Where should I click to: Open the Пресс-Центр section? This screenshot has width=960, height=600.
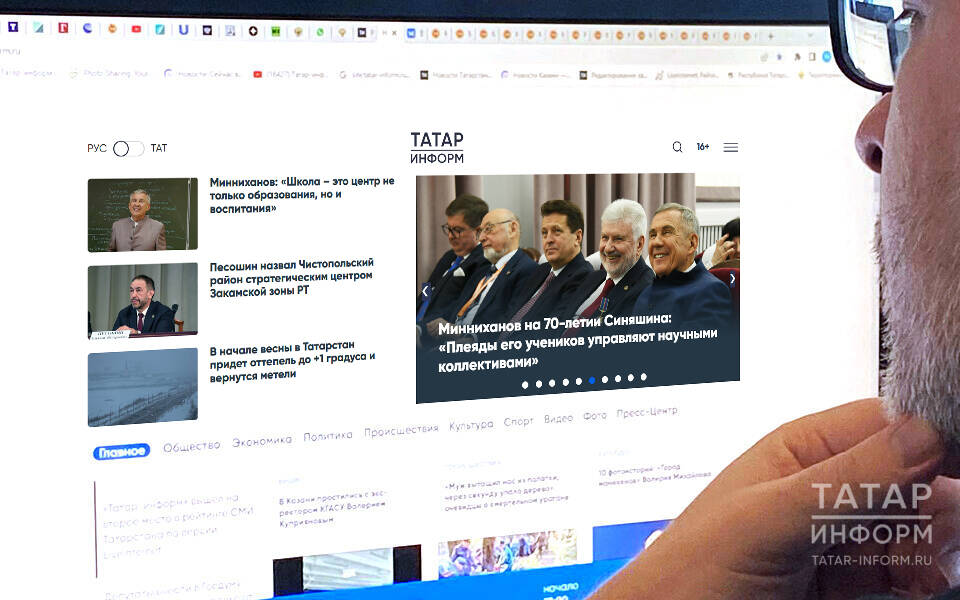(647, 412)
